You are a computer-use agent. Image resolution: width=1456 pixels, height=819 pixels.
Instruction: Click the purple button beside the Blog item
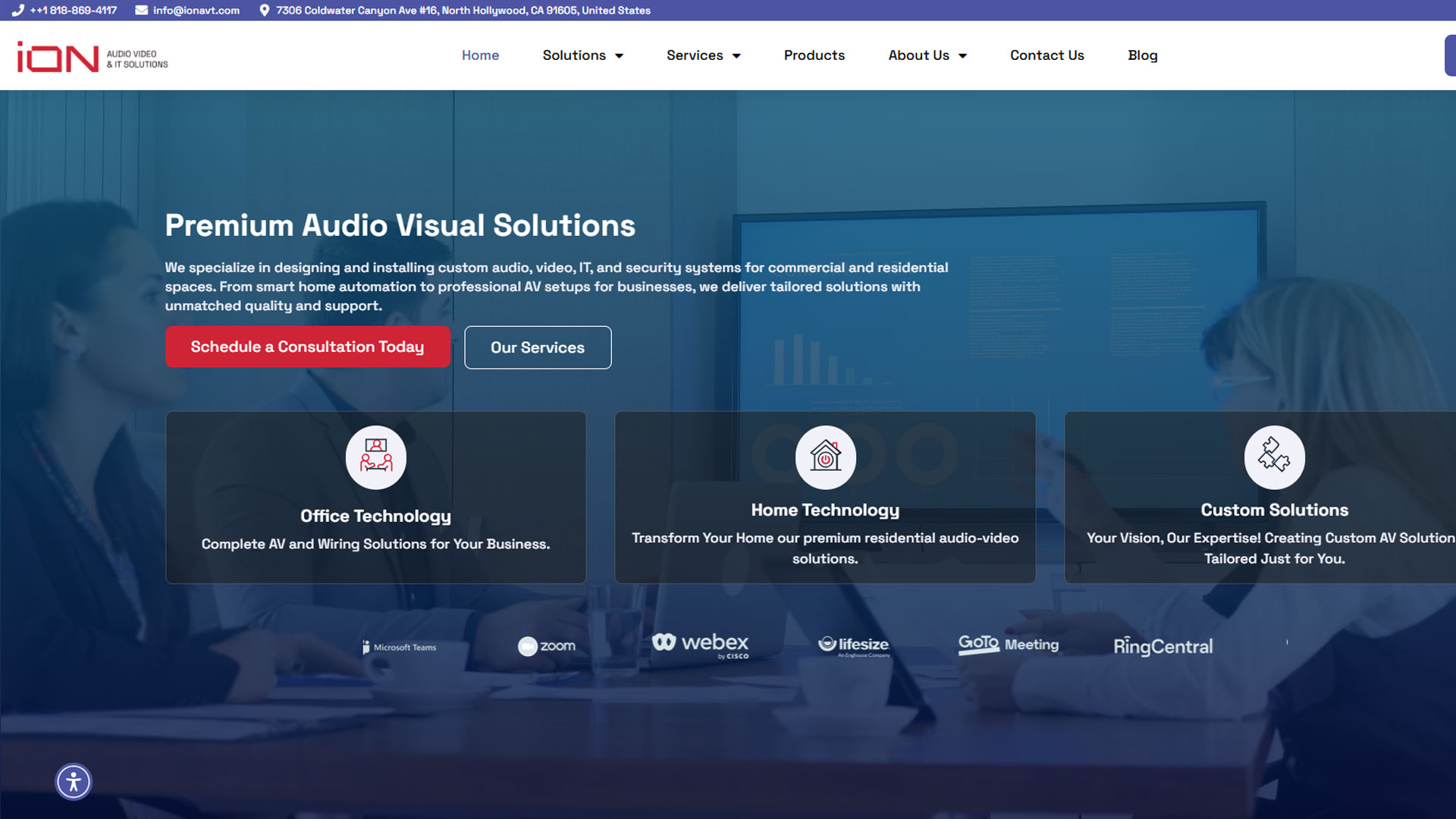pyautogui.click(x=1450, y=55)
